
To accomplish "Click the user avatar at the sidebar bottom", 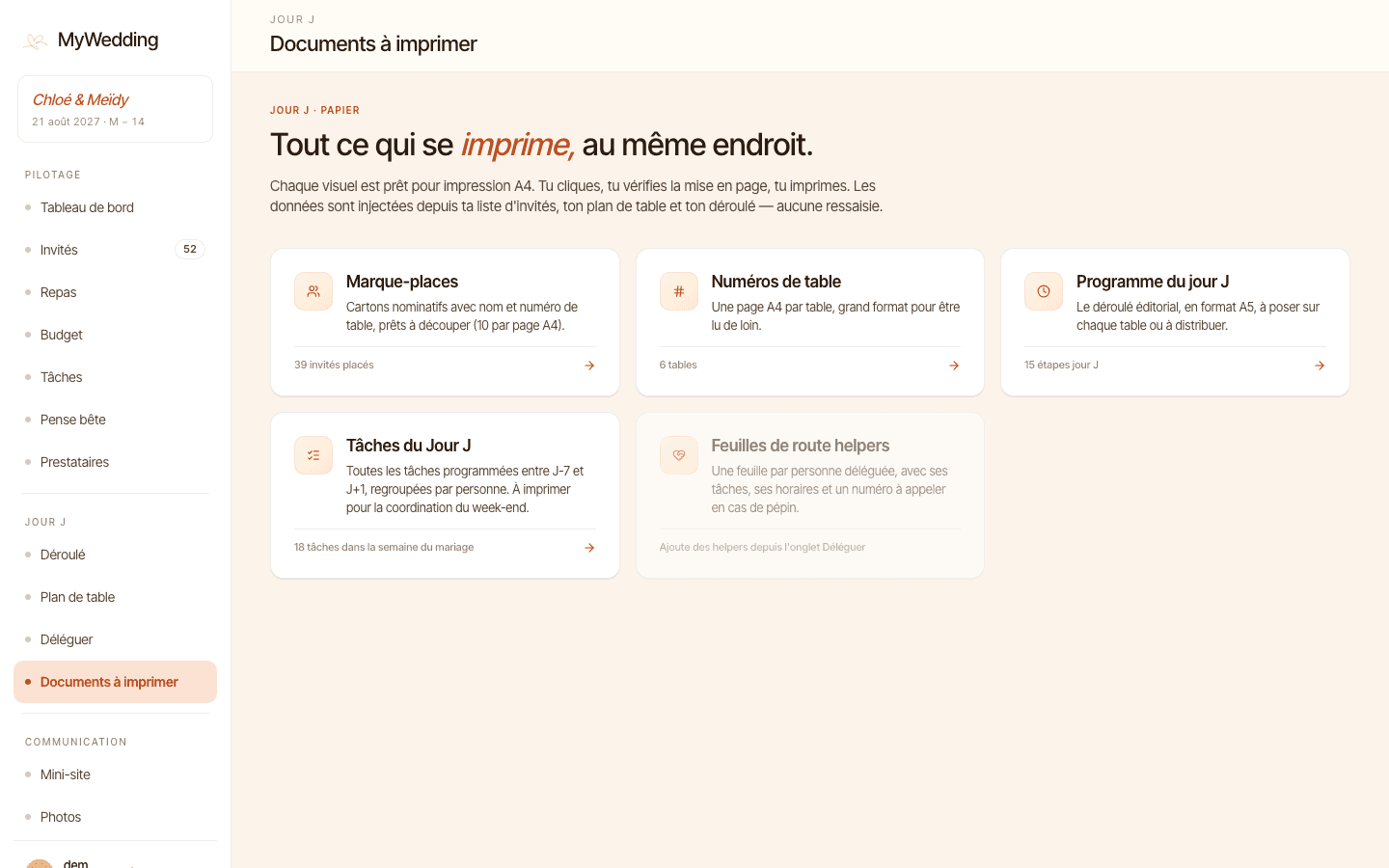I will 40,863.
